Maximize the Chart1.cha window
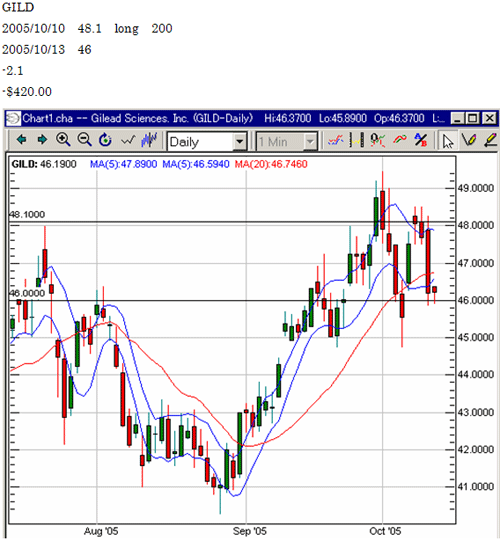 (472, 118)
